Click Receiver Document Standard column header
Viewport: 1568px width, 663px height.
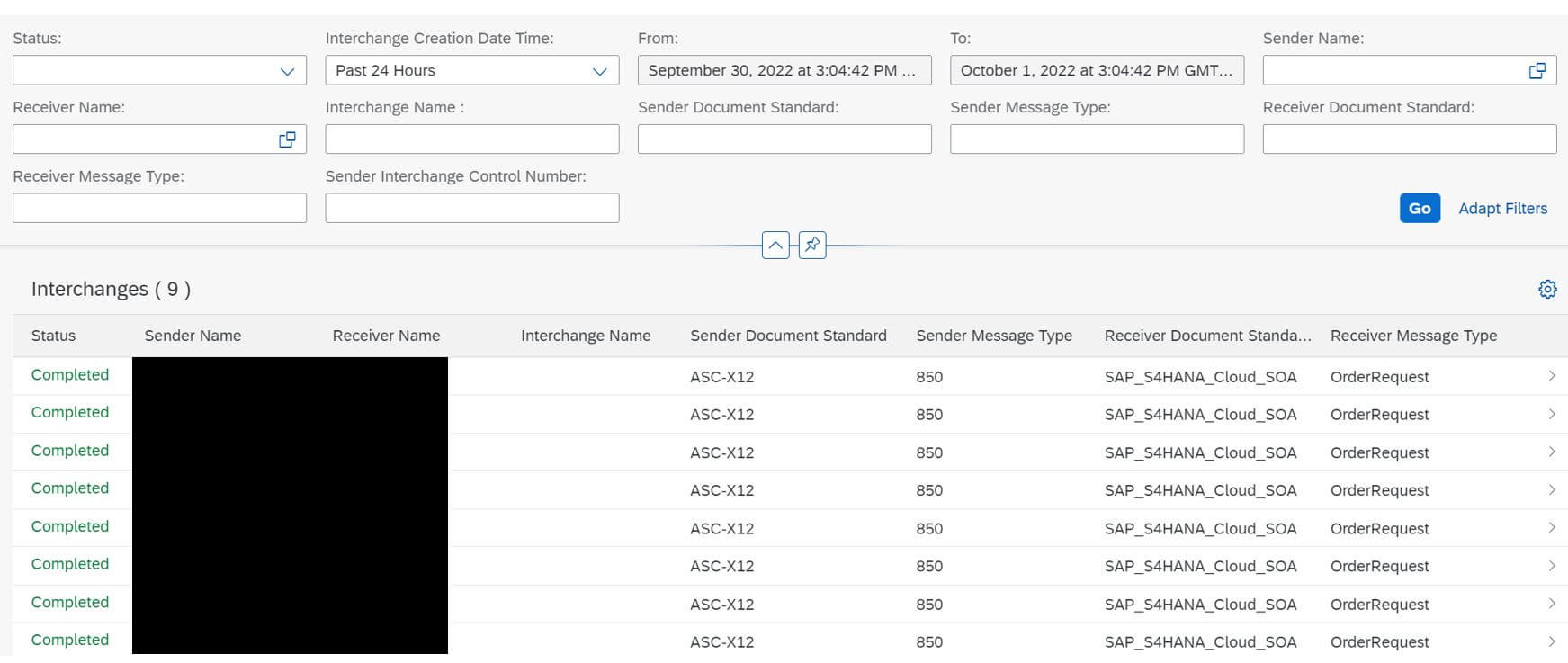1208,336
